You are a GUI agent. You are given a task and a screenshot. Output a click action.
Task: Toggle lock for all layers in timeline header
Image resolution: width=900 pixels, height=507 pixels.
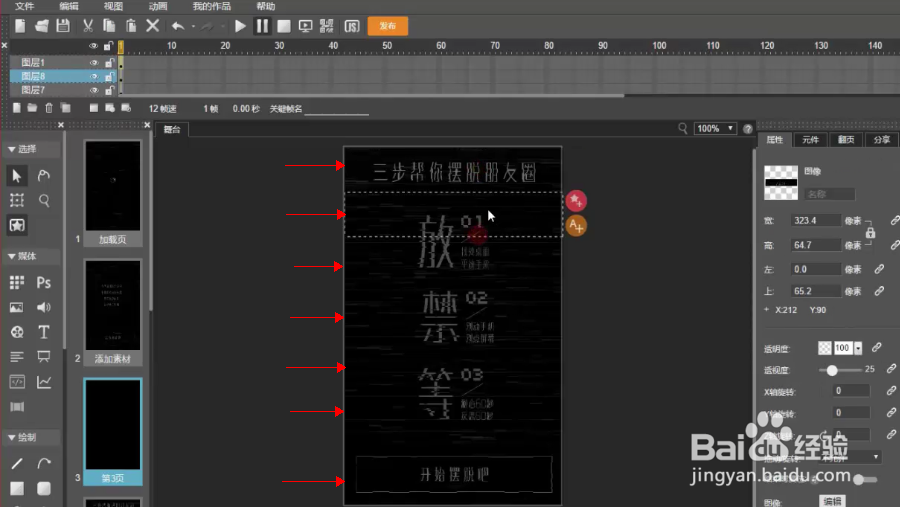(108, 46)
